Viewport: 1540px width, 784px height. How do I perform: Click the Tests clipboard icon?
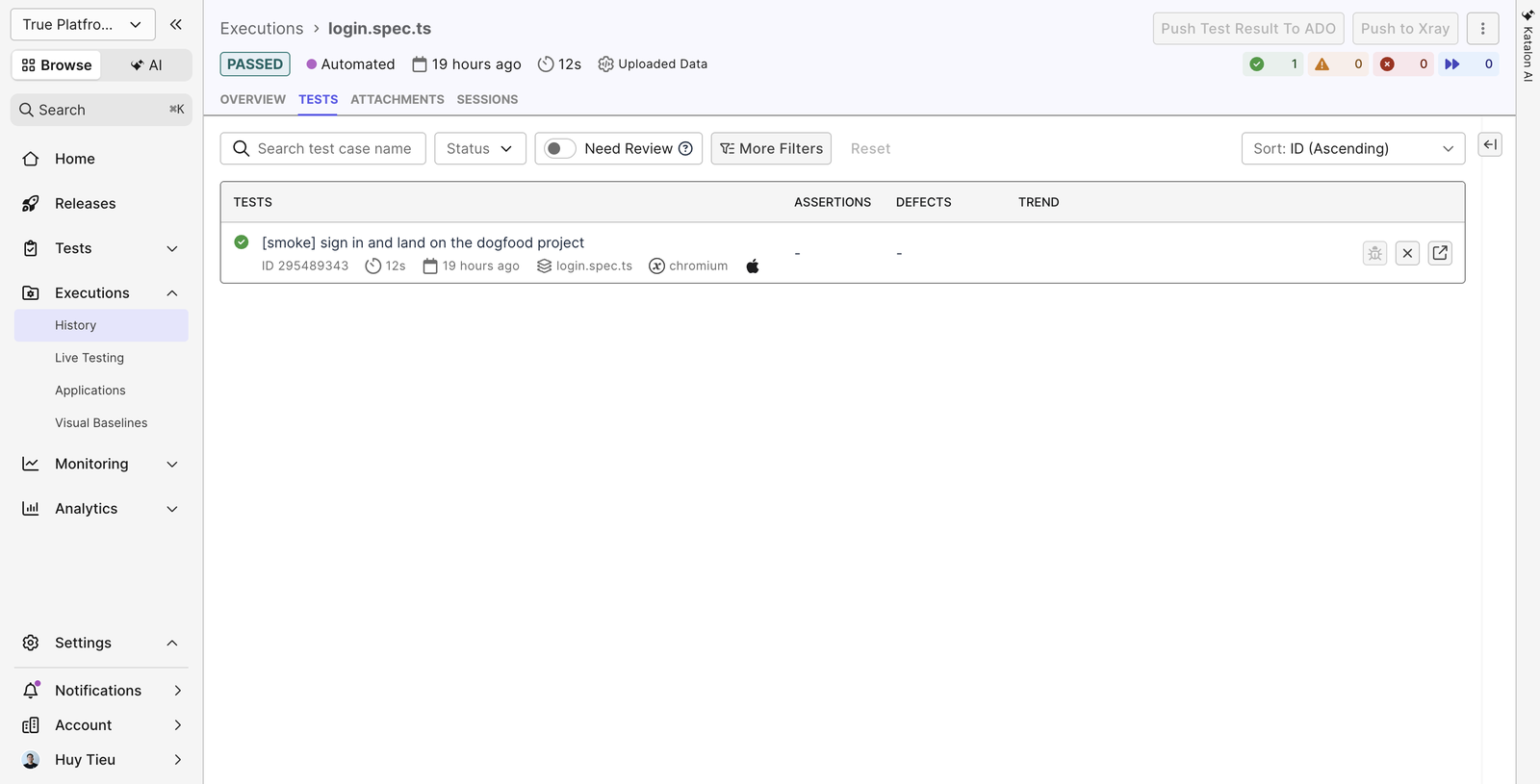tap(31, 248)
